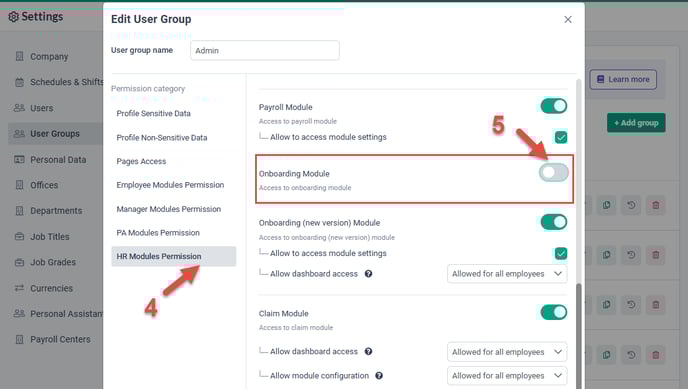Open help icon beside Allow module configuration
688x389 pixels.
[379, 375]
